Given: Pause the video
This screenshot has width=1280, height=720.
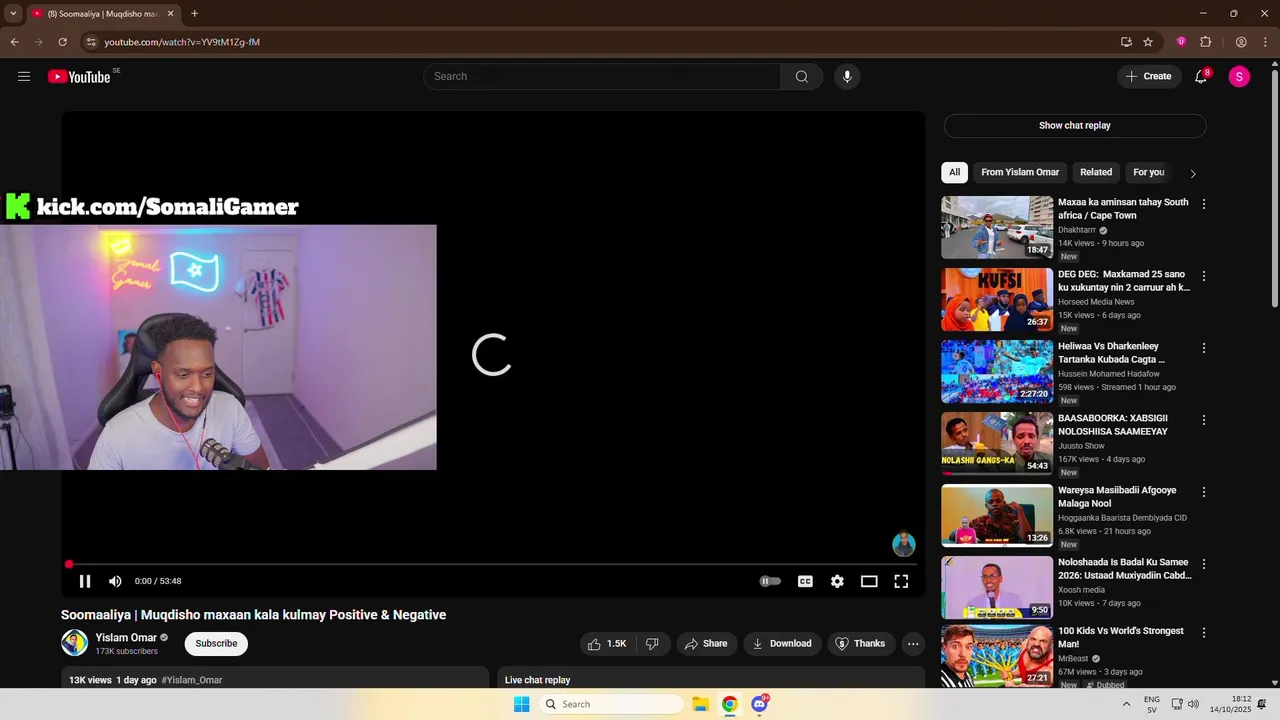Looking at the screenshot, I should [x=85, y=581].
